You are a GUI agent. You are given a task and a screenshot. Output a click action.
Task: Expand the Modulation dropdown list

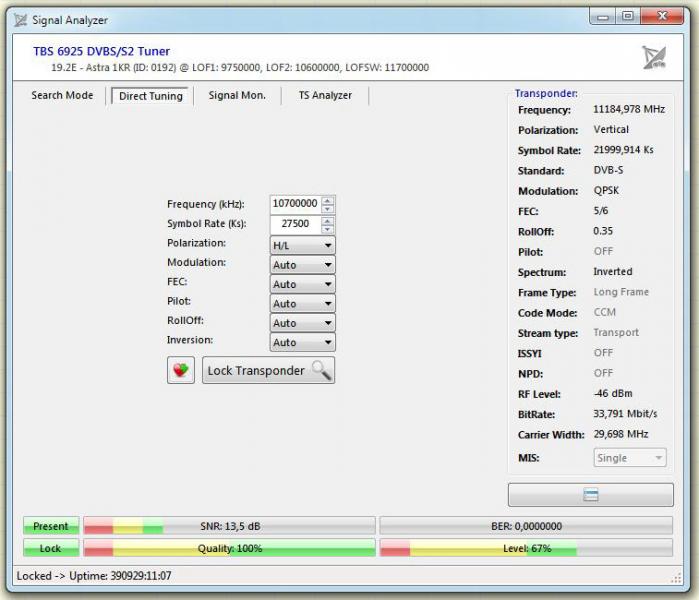(x=302, y=265)
